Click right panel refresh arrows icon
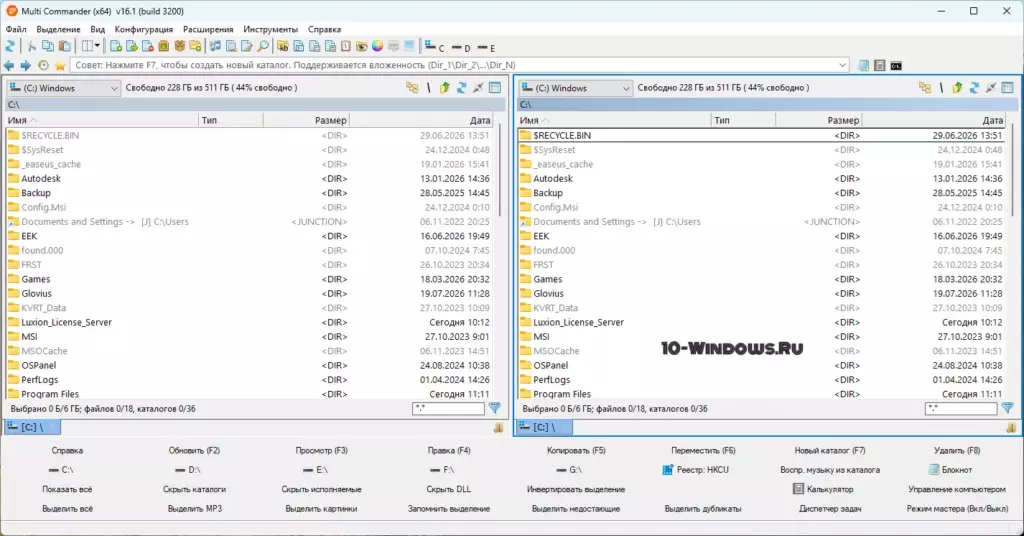Screen dimensions: 1024x536 tap(974, 87)
